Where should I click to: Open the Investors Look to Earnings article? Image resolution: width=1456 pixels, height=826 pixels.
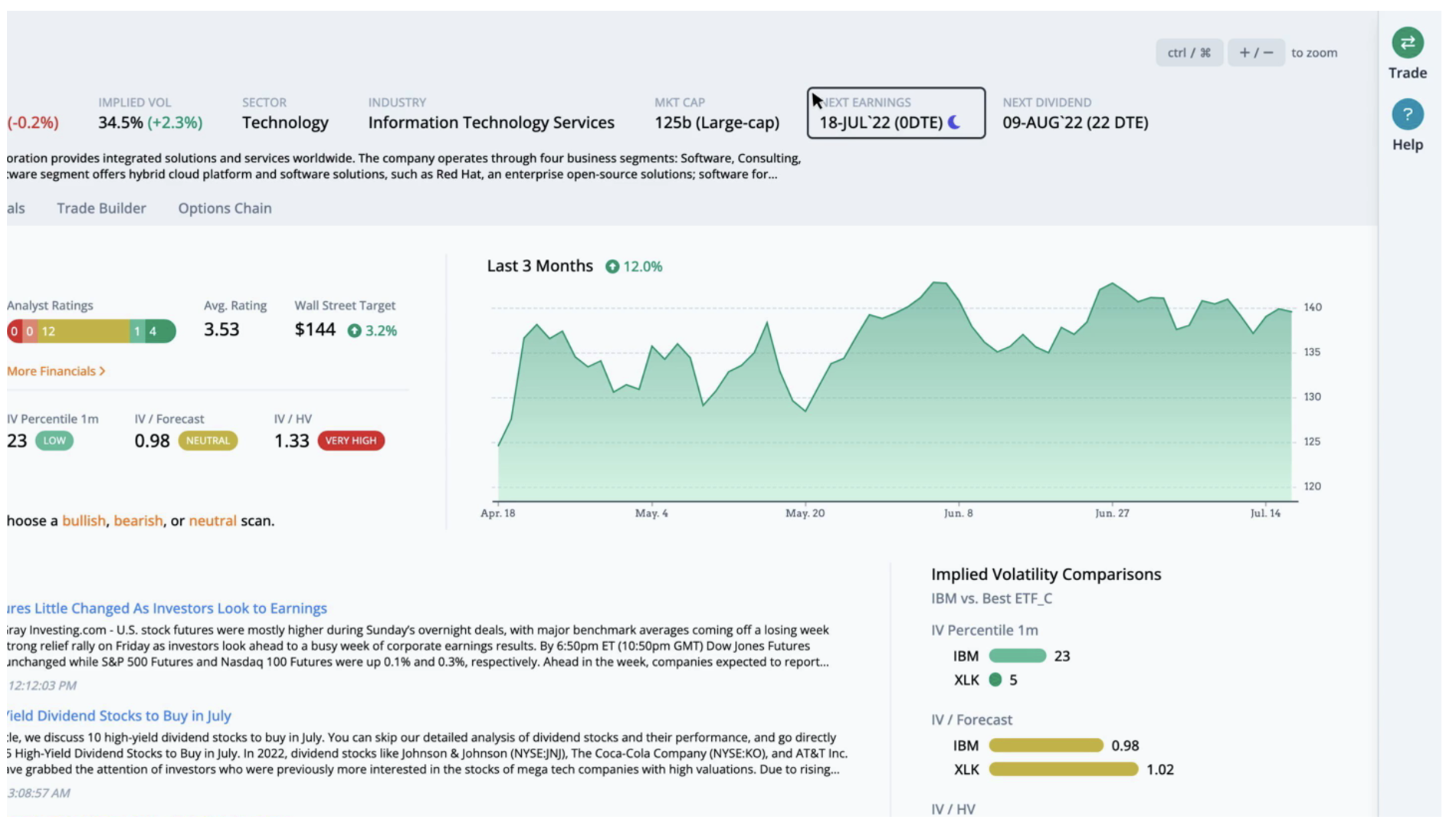[167, 608]
